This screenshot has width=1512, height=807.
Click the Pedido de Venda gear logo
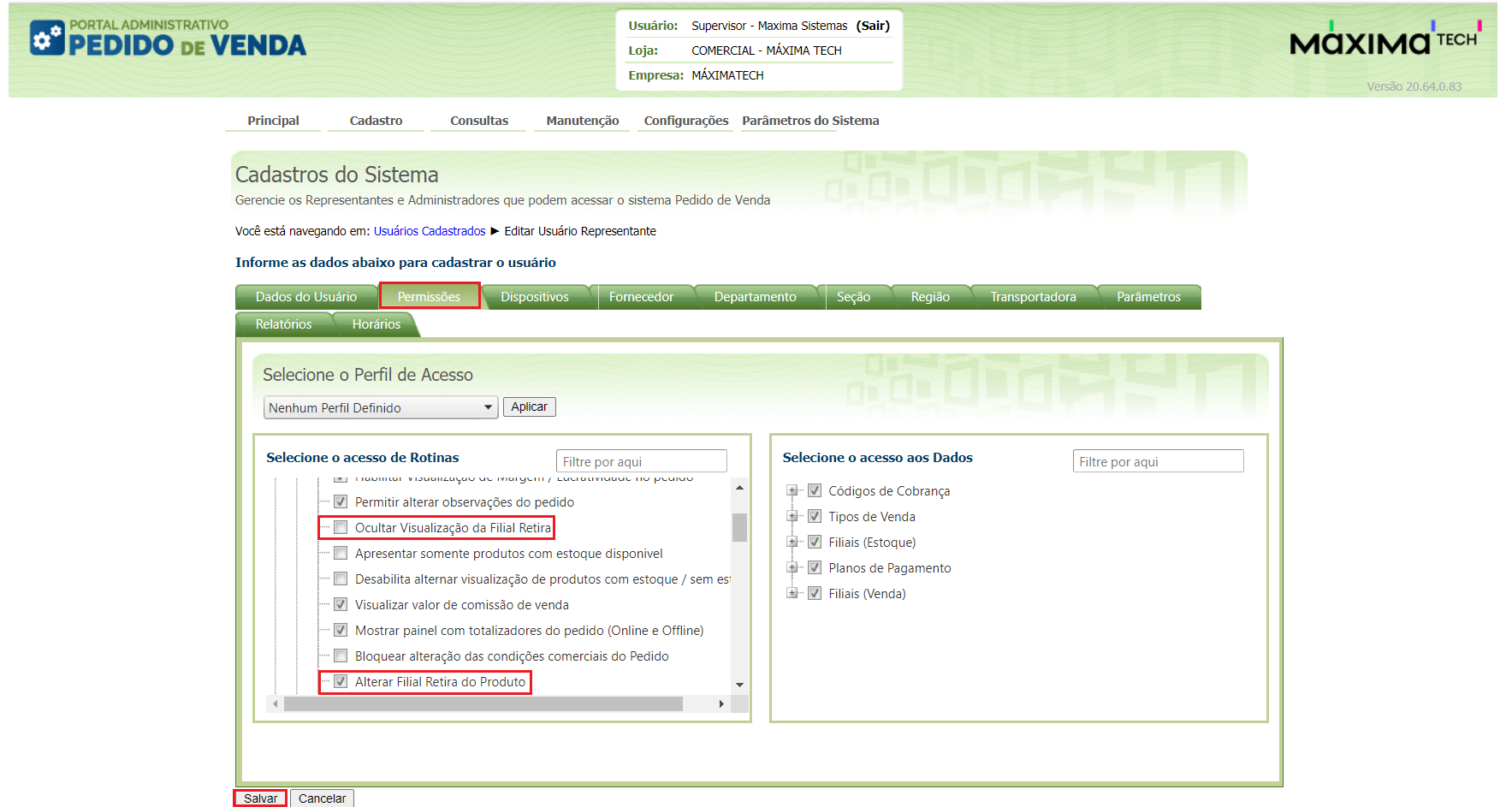pyautogui.click(x=47, y=38)
